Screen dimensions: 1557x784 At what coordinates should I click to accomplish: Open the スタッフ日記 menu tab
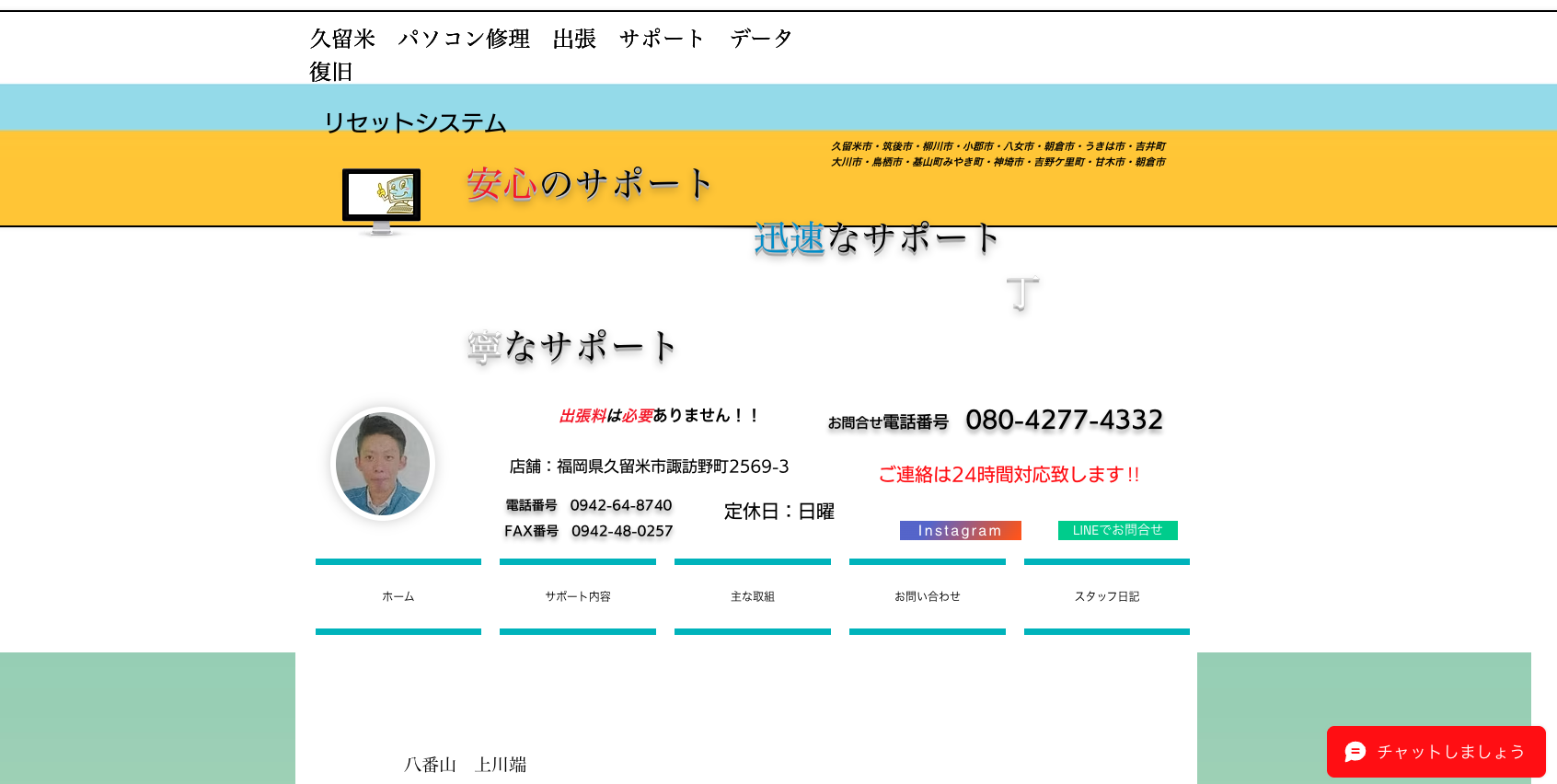pos(1107,596)
